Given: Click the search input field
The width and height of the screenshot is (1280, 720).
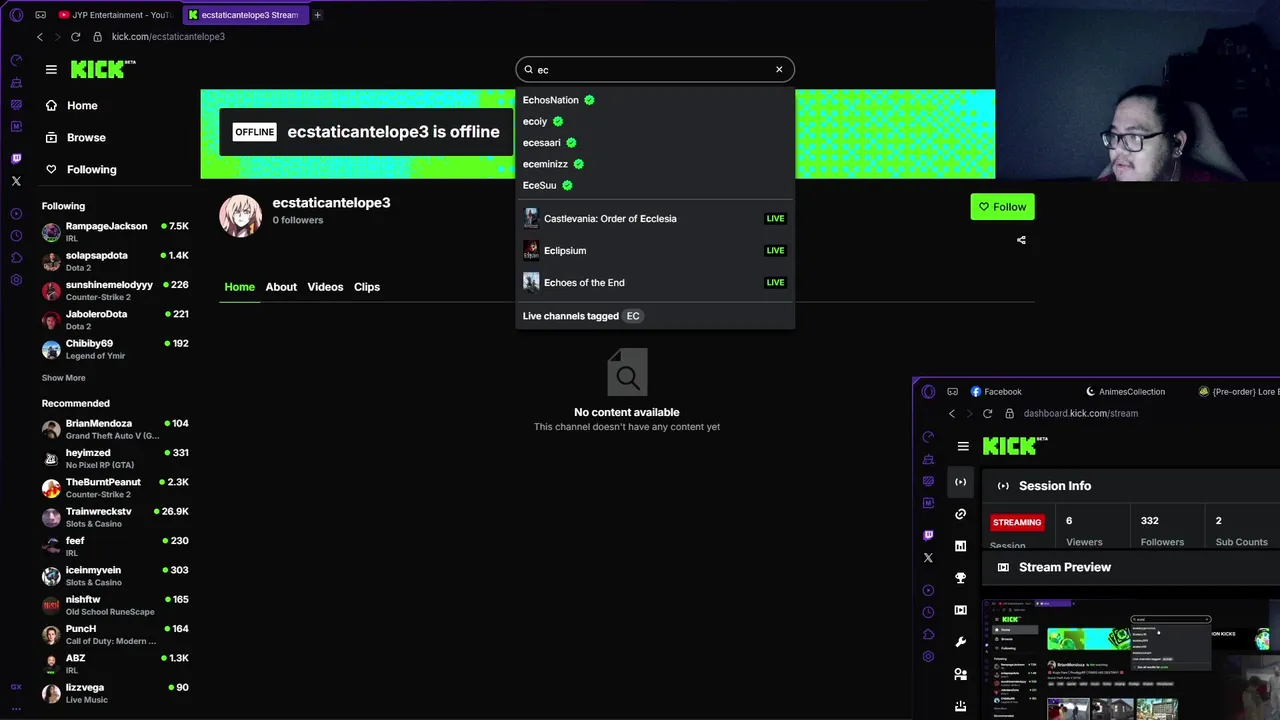Looking at the screenshot, I should click(655, 69).
